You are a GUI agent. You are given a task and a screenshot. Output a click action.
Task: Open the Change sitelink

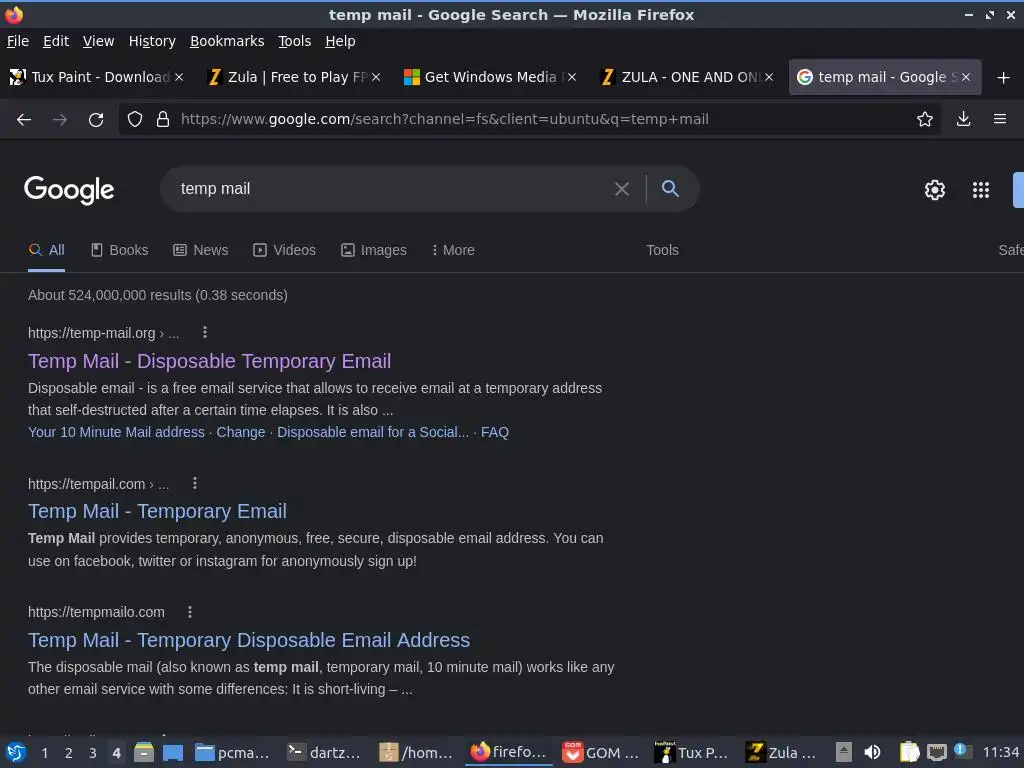[x=241, y=432]
